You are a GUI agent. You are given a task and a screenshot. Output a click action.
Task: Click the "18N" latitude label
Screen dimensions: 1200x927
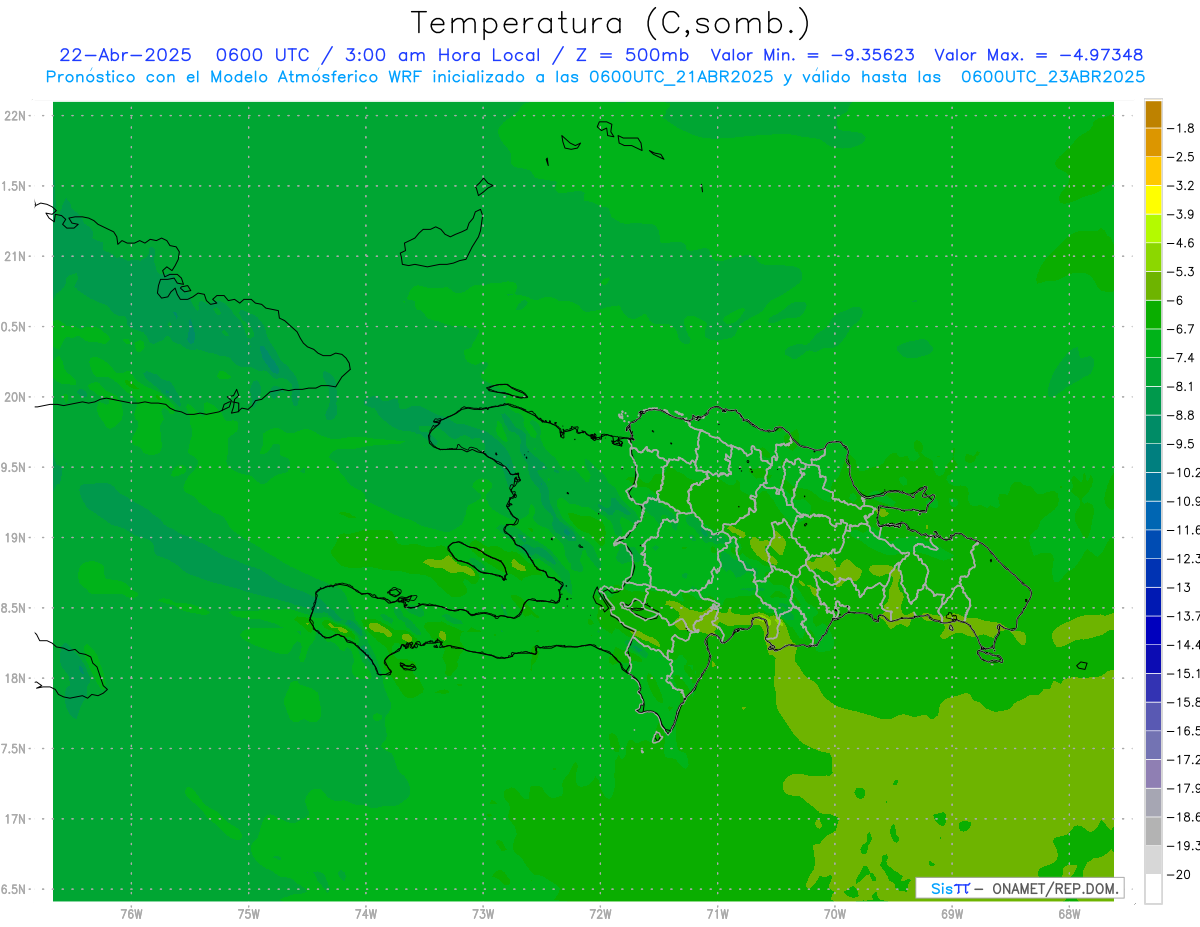pyautogui.click(x=15, y=678)
